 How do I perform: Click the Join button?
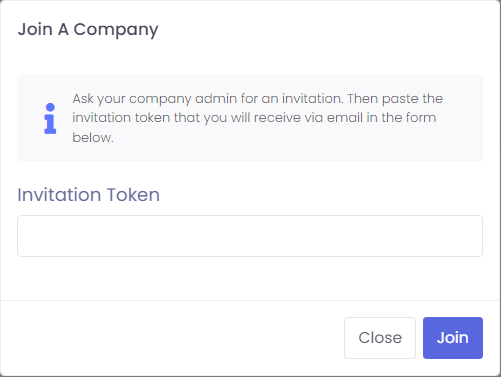(x=453, y=338)
